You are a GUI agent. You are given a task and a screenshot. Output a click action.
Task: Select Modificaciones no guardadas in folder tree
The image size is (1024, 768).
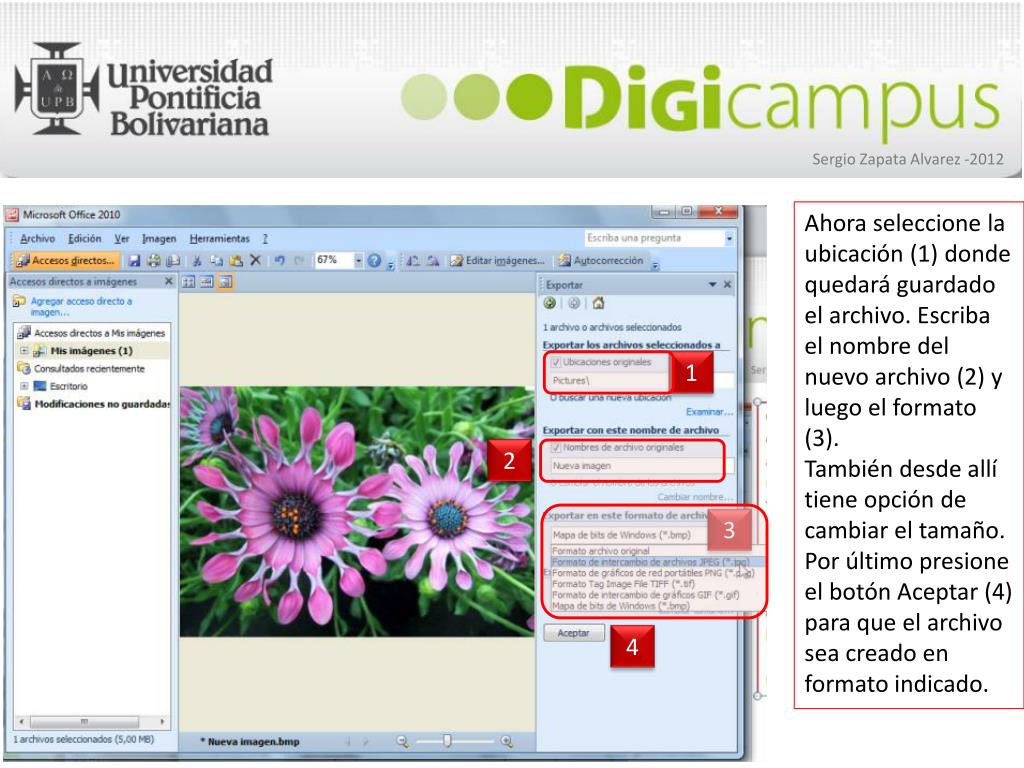102,404
